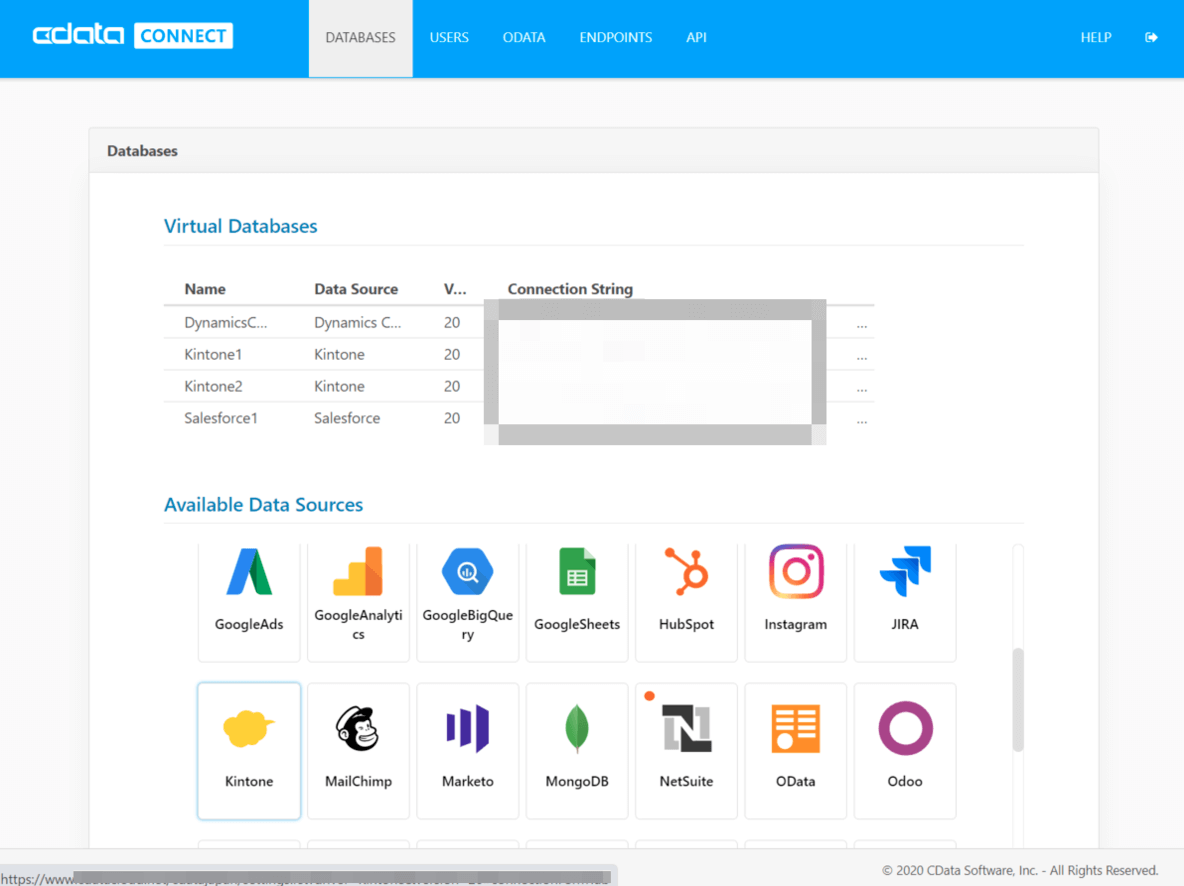
Task: Open the Help link
Action: [1096, 38]
